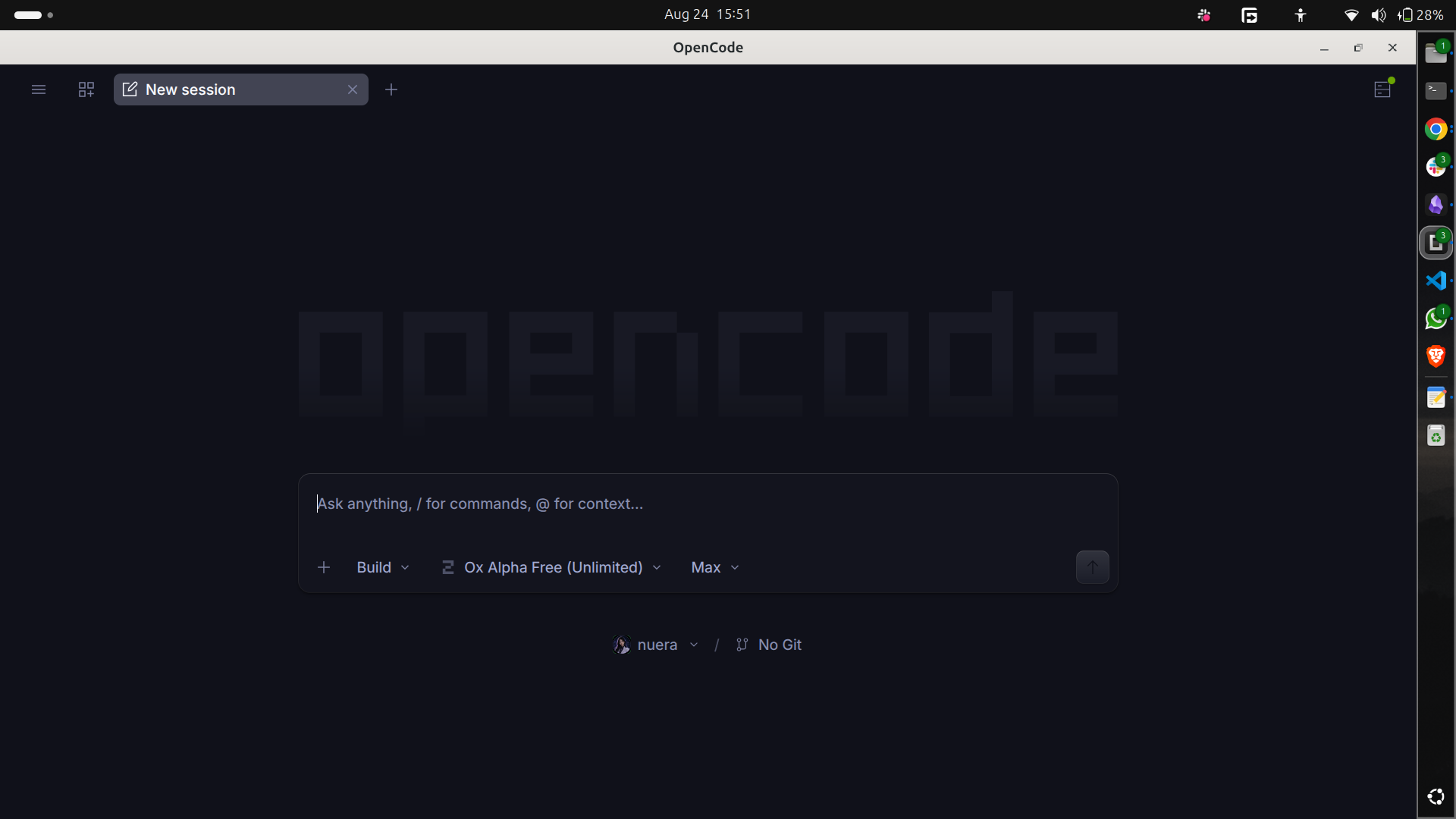Screen dimensions: 1456x819
Task: Open the Ox Alpha Free model dropdown
Action: pos(551,567)
